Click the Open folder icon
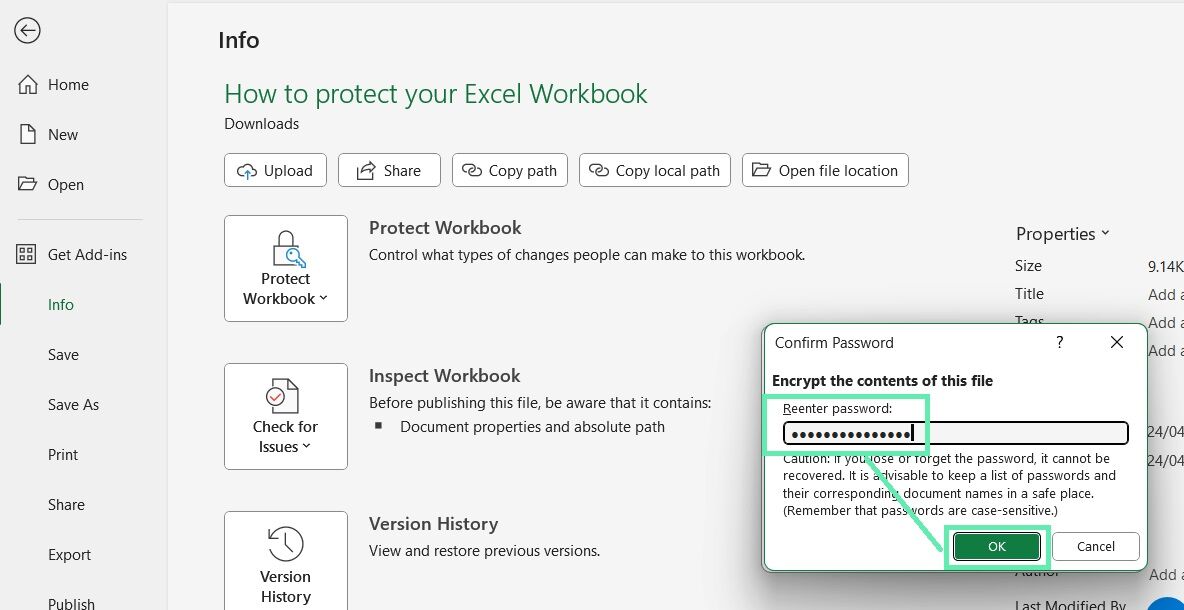Viewport: 1184px width, 610px height. pyautogui.click(x=27, y=183)
